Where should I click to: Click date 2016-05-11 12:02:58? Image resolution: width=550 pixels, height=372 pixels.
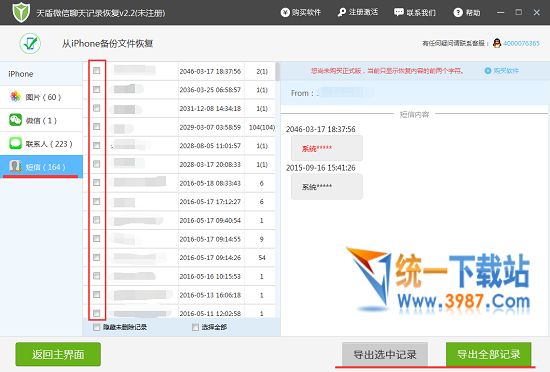210,313
